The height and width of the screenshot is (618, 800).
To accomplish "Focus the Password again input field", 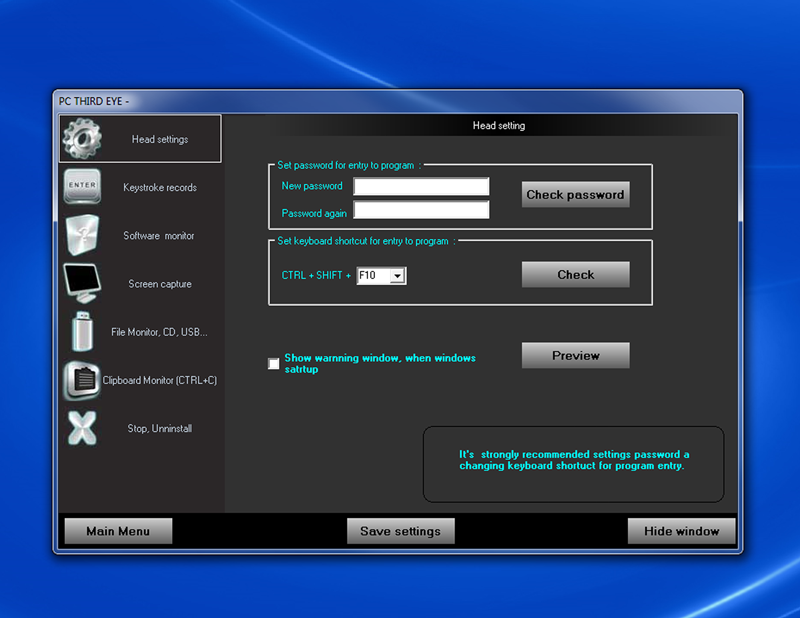I will (x=421, y=210).
